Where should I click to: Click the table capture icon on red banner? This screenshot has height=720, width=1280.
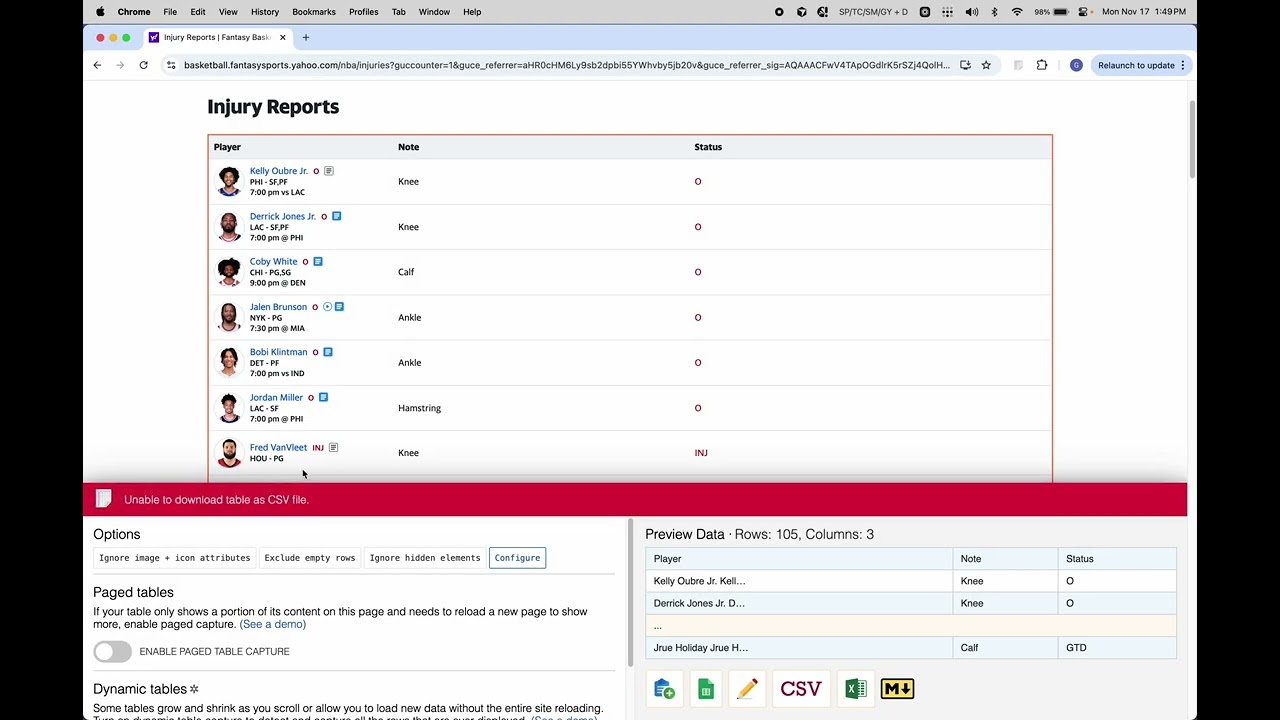(103, 499)
